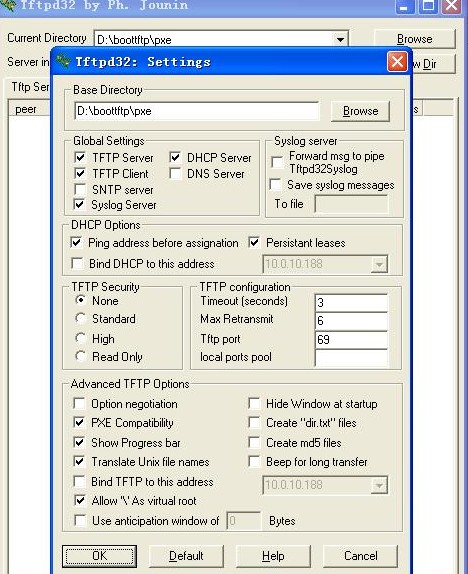The height and width of the screenshot is (574, 468).
Task: Open the Current Directory dropdown
Action: point(340,39)
